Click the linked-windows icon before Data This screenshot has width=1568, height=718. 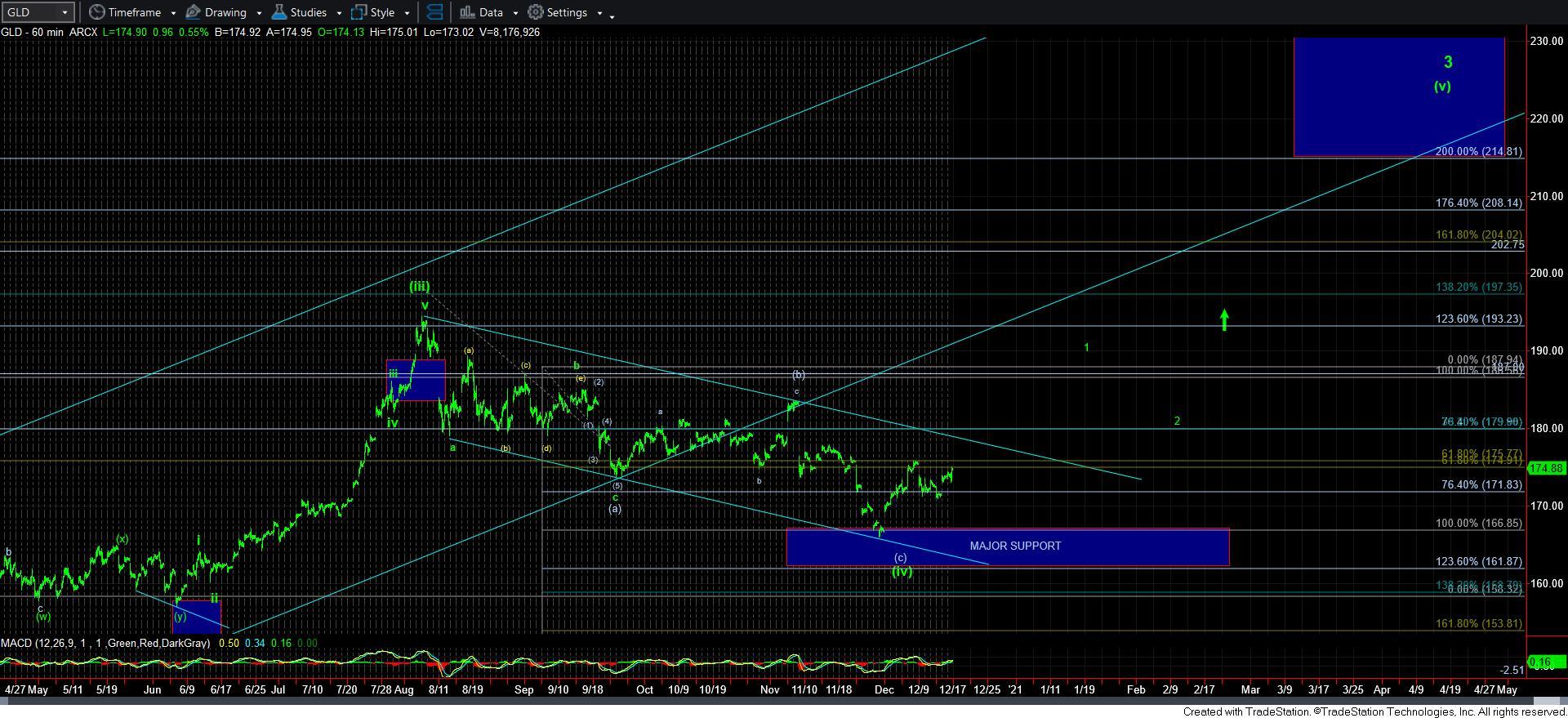(x=434, y=12)
